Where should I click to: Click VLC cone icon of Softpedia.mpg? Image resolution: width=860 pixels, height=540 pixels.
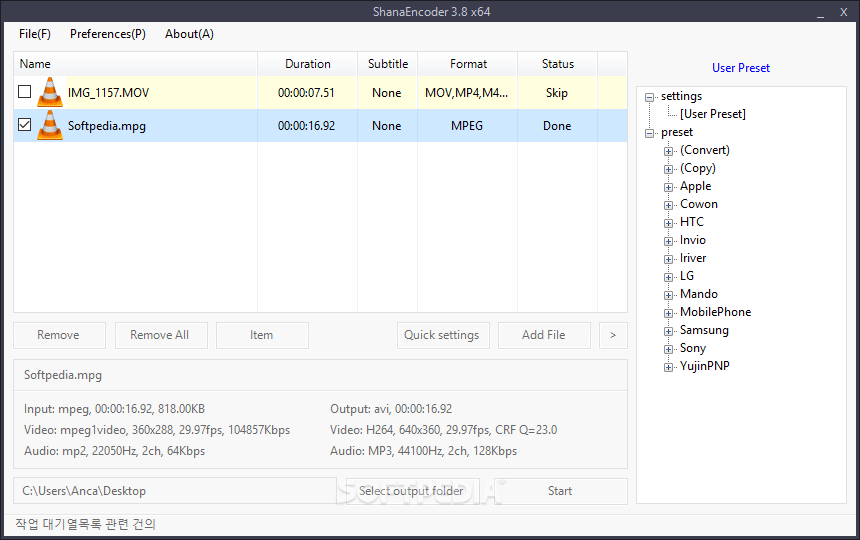click(50, 125)
